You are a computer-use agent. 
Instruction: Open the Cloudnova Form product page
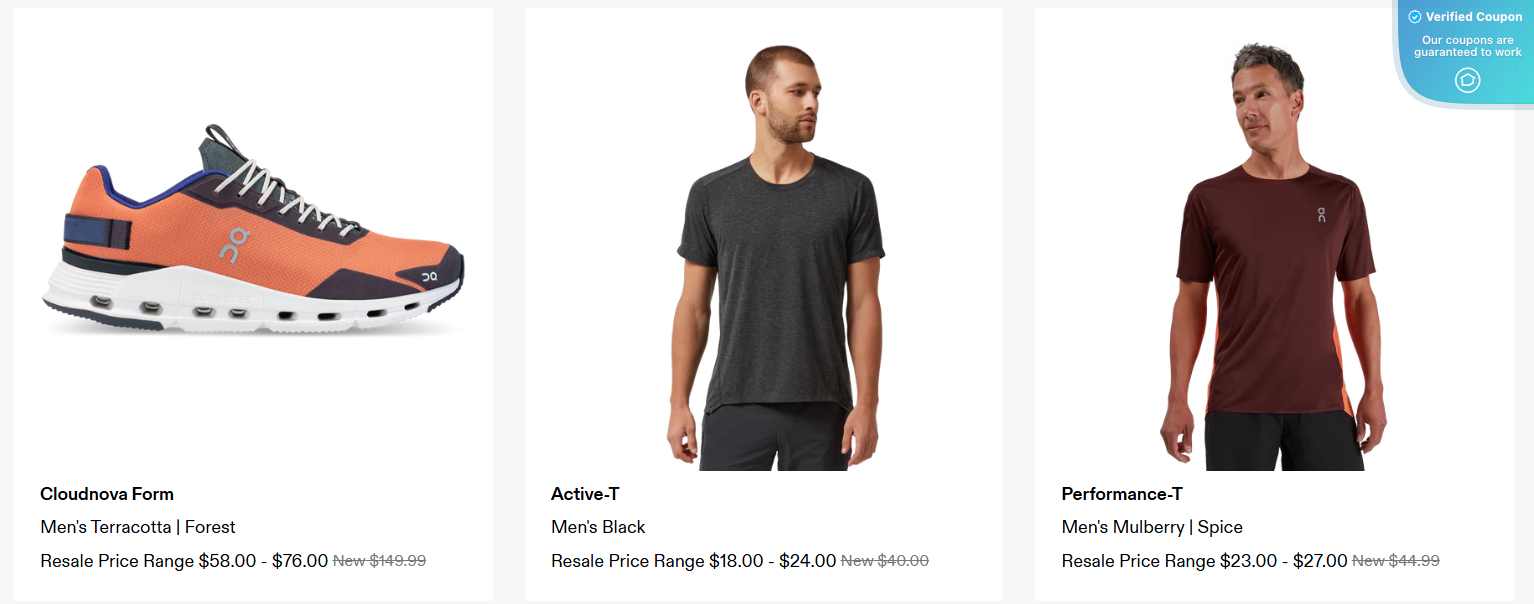click(105, 493)
